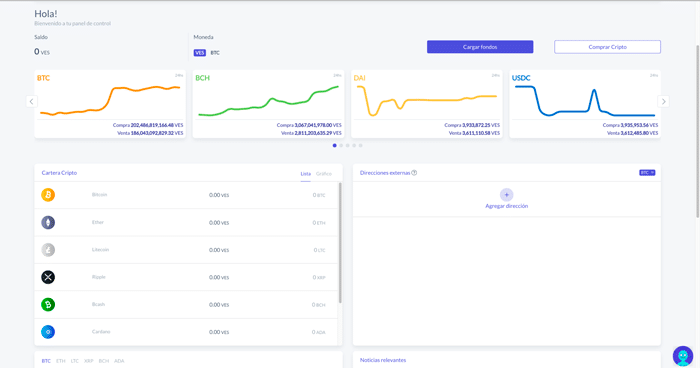The height and width of the screenshot is (368, 700).
Task: Click the Ripple XRP icon
Action: [x=48, y=277]
